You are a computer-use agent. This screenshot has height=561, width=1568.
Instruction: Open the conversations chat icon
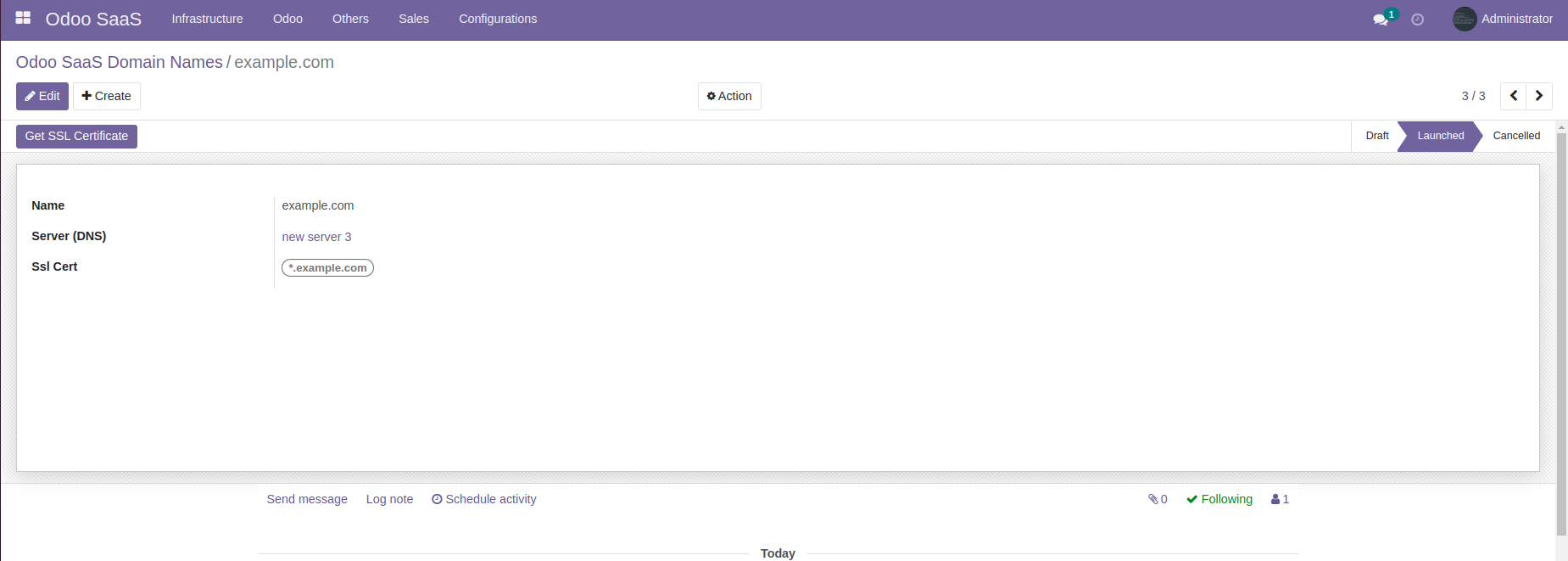(1381, 19)
